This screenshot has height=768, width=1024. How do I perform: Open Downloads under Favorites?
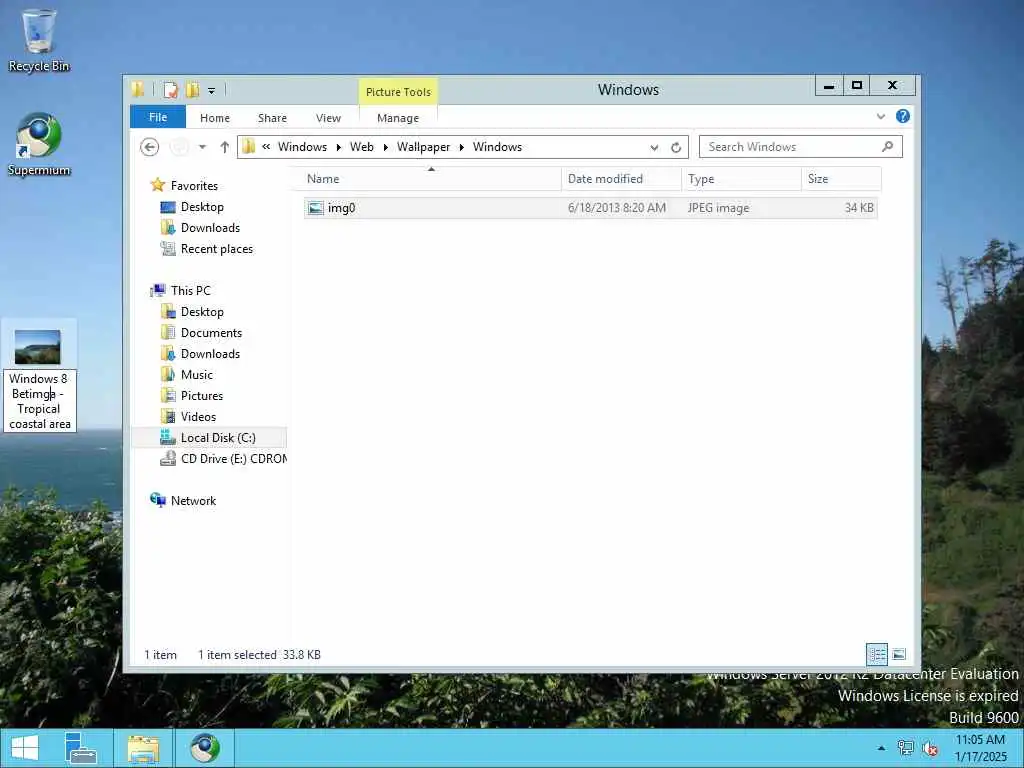point(210,228)
